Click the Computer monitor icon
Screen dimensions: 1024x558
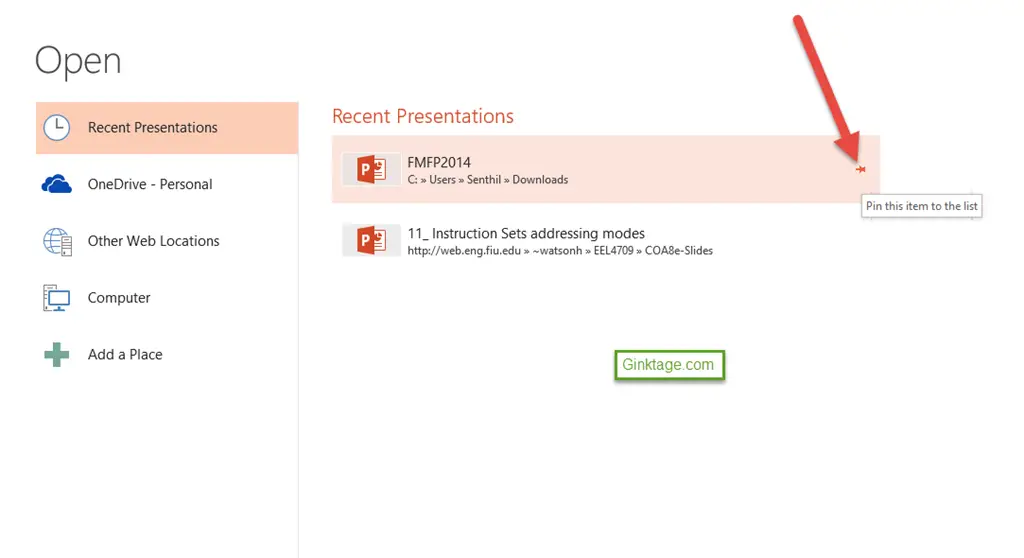pyautogui.click(x=57, y=298)
